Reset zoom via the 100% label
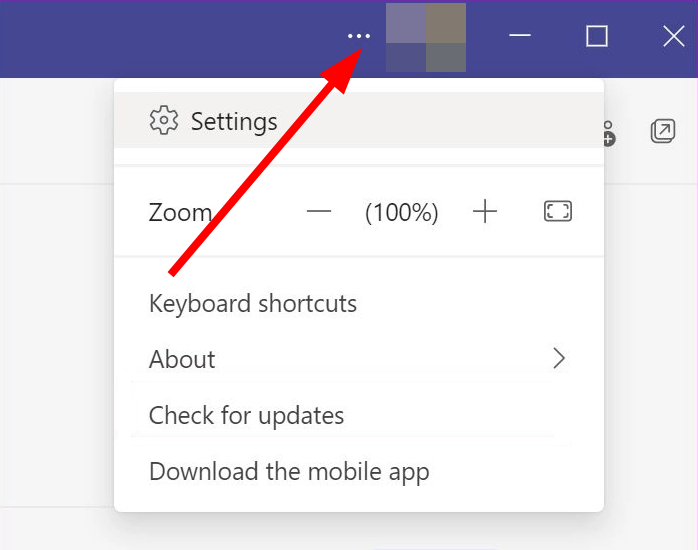 (x=402, y=212)
